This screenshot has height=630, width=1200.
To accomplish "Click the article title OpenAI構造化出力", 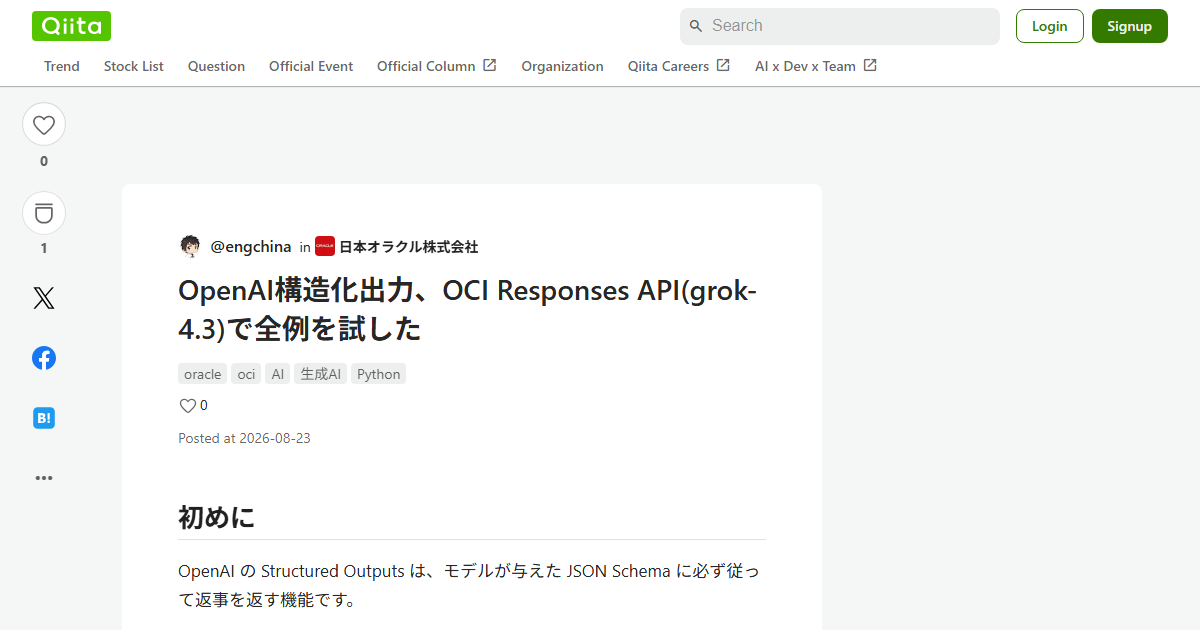I will click(468, 309).
